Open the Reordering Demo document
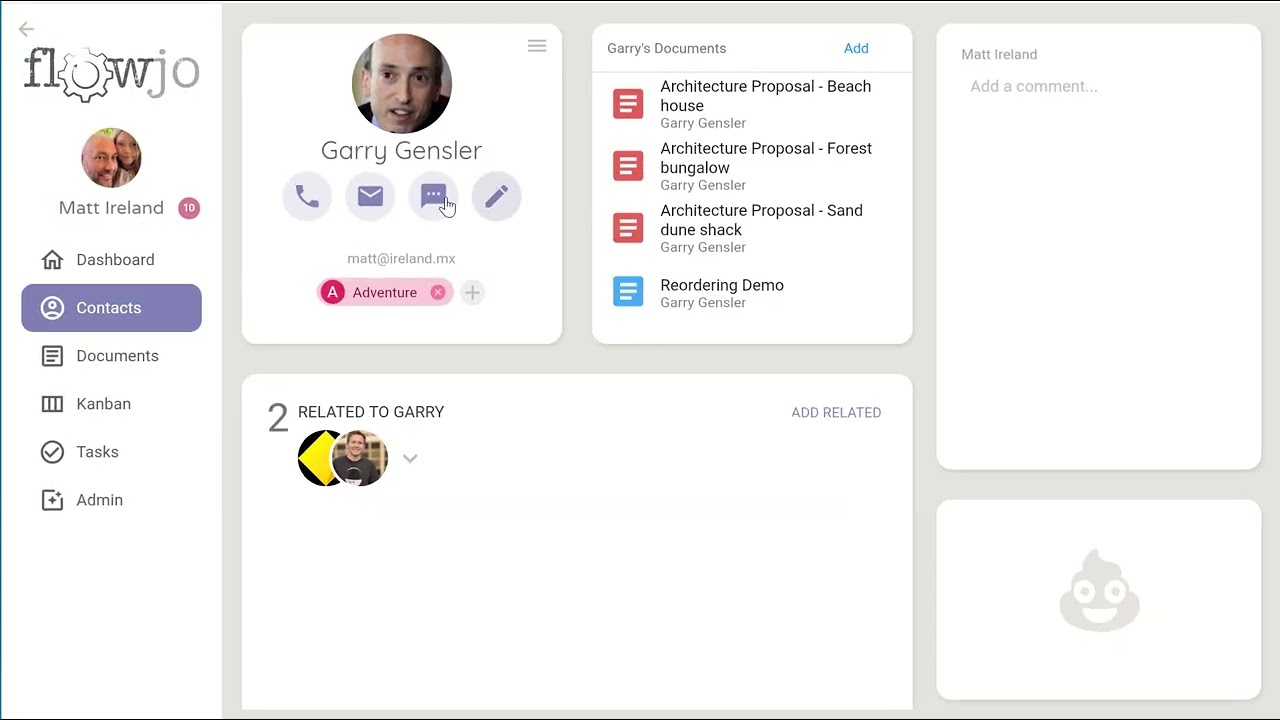Viewport: 1280px width, 720px height. (x=752, y=292)
